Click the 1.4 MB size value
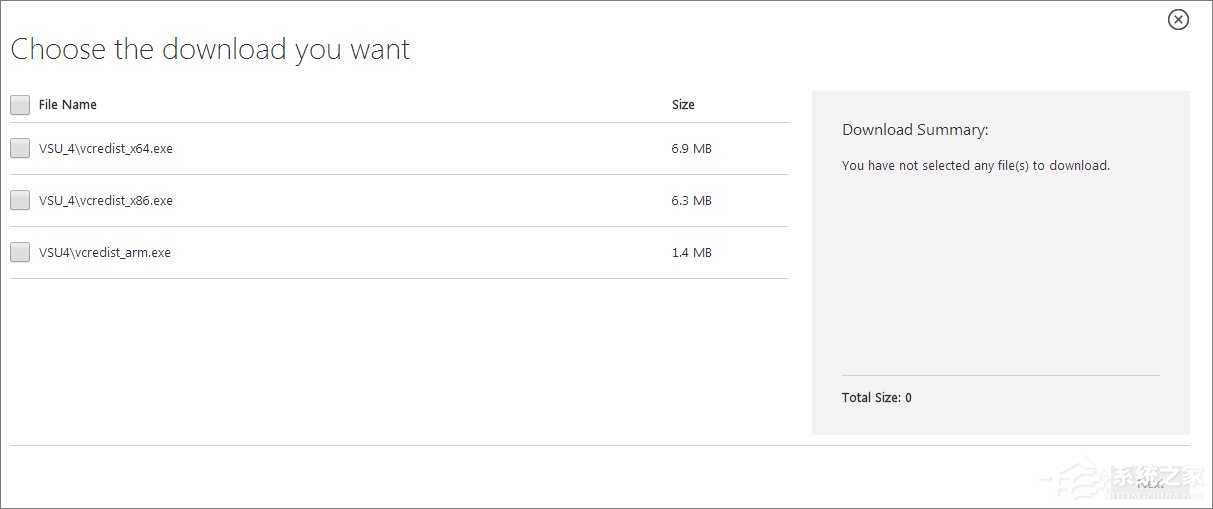Image resolution: width=1213 pixels, height=509 pixels. pyautogui.click(x=691, y=253)
